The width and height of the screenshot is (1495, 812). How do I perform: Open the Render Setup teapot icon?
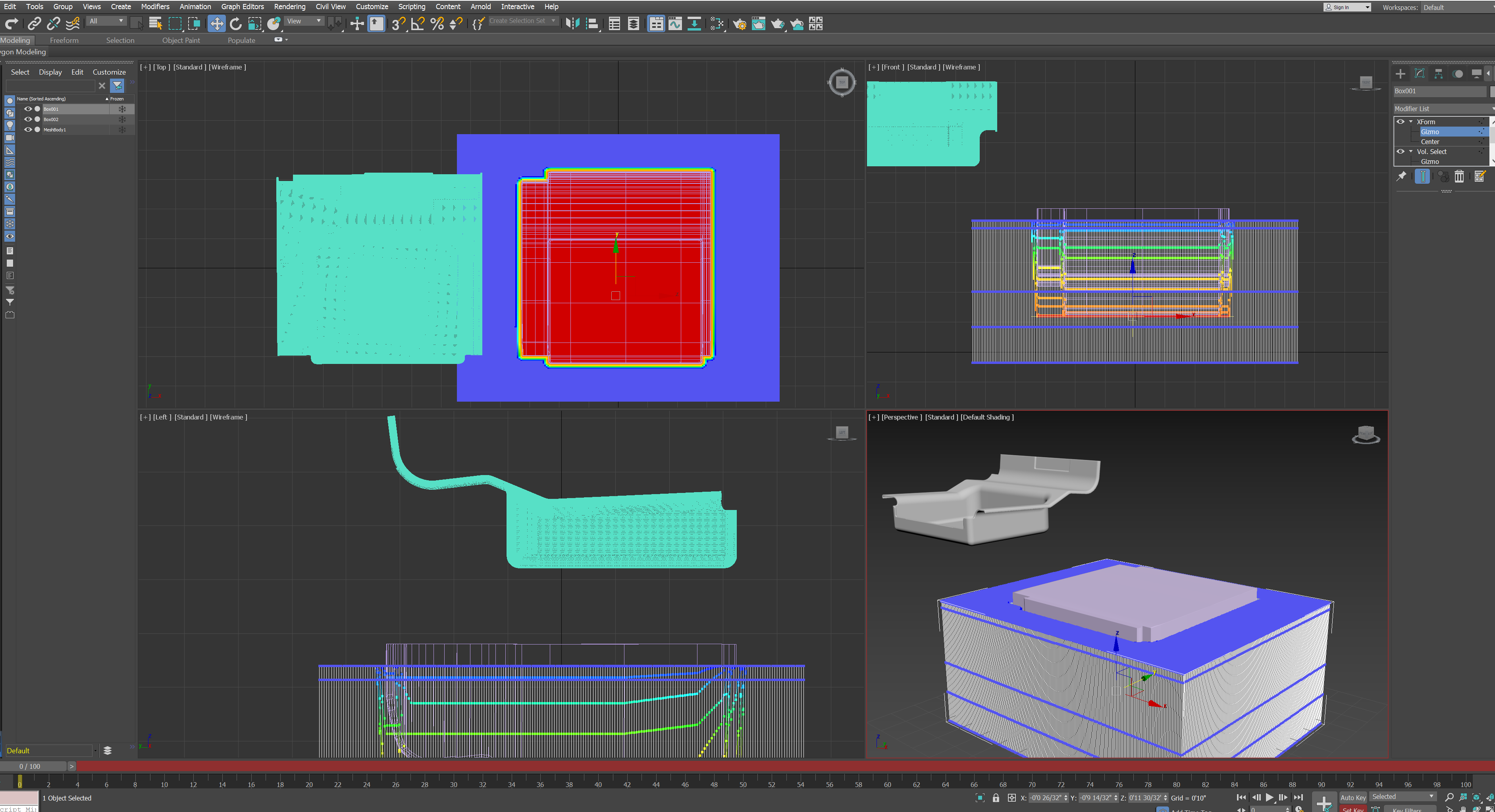[740, 23]
